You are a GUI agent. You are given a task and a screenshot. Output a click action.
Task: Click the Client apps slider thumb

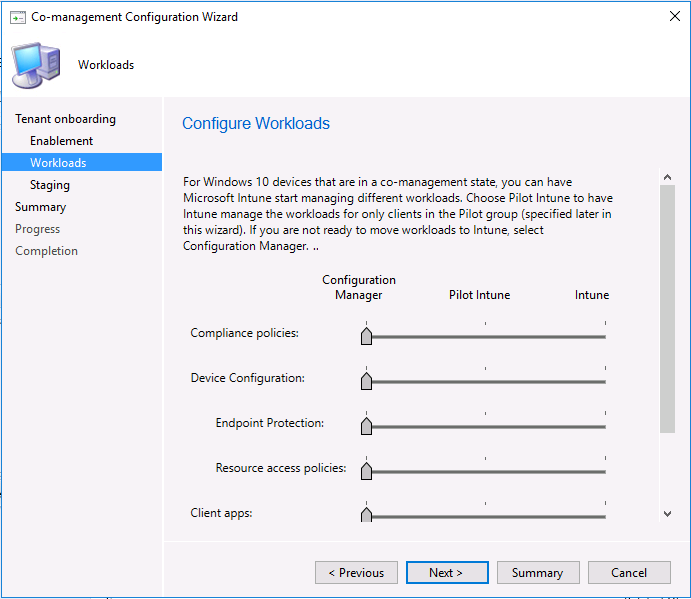click(366, 515)
